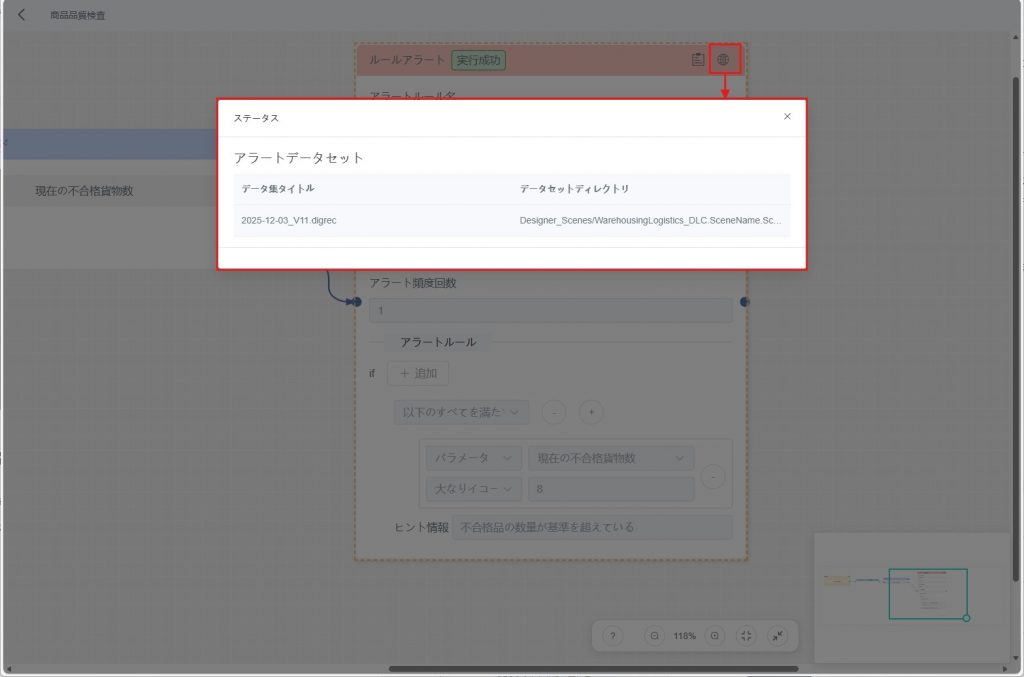
Task: Close the ステータス dialog
Action: coord(787,116)
